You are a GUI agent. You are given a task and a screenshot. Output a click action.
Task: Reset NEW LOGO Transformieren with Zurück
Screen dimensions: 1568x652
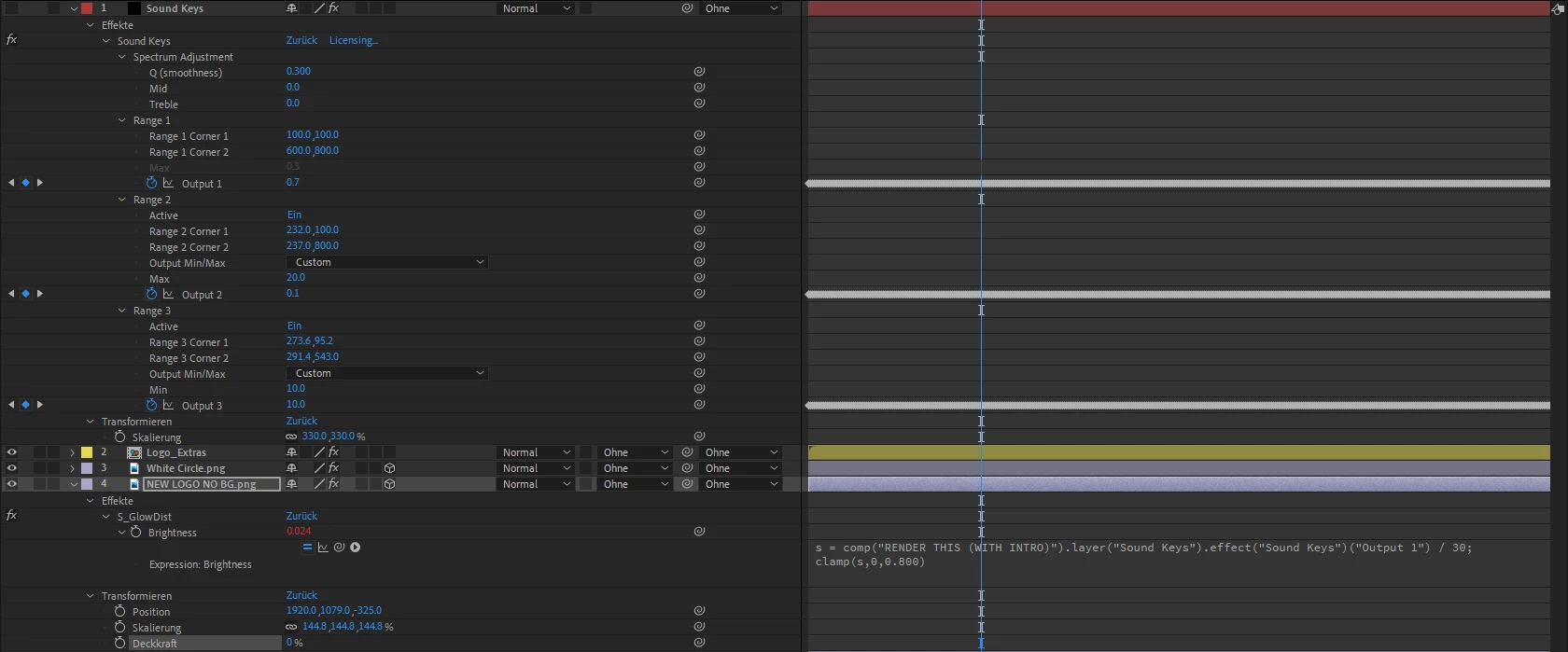coord(301,595)
